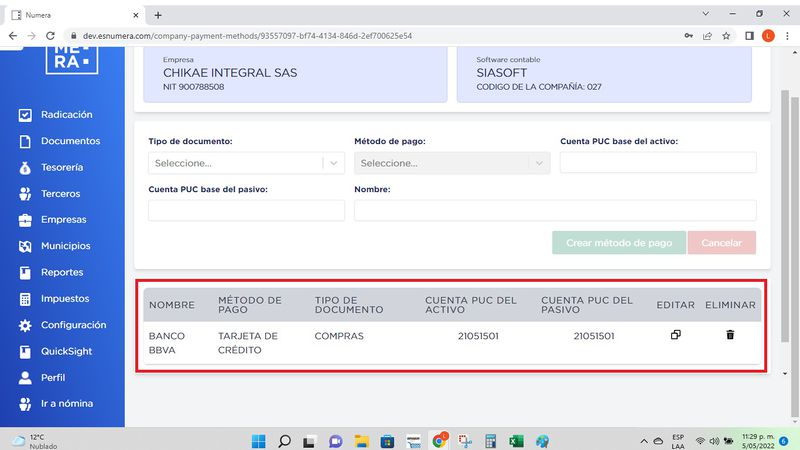Open Windows taskbar search

click(x=285, y=441)
